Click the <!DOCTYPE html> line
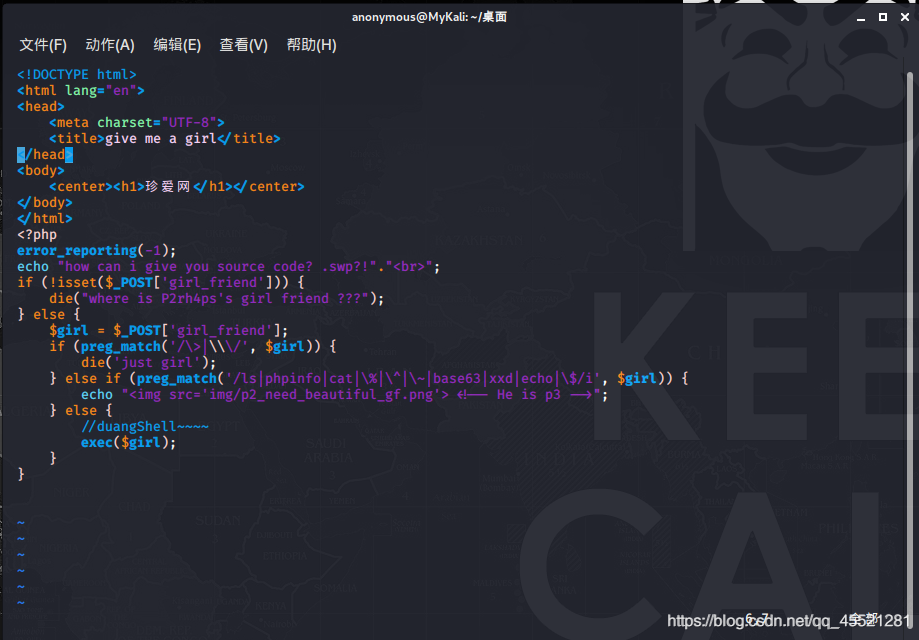 click(x=77, y=74)
